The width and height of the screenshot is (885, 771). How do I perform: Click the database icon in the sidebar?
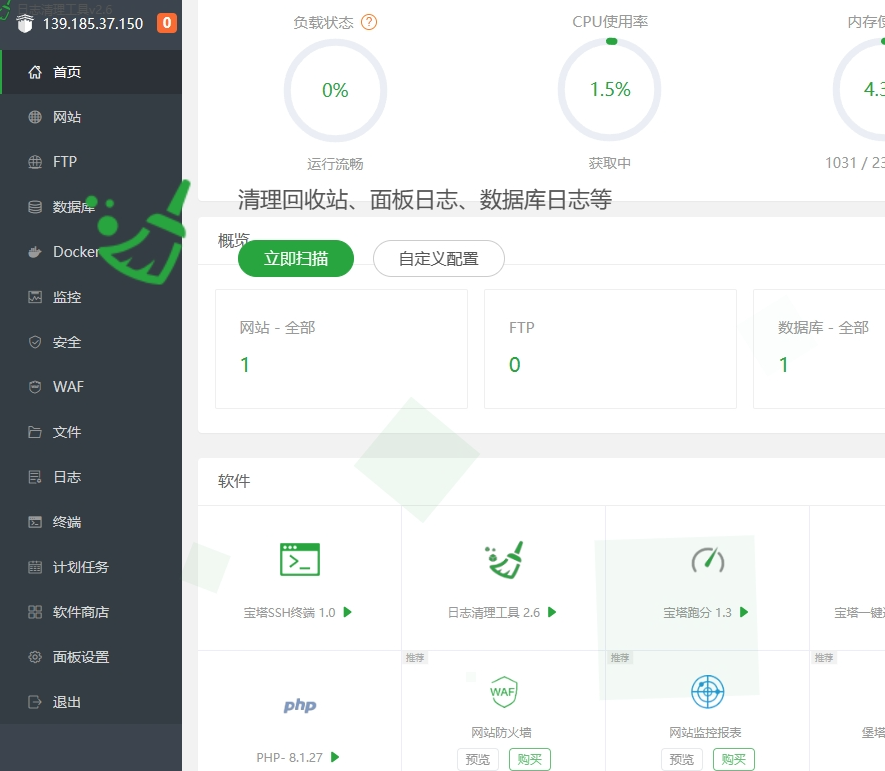coord(35,207)
